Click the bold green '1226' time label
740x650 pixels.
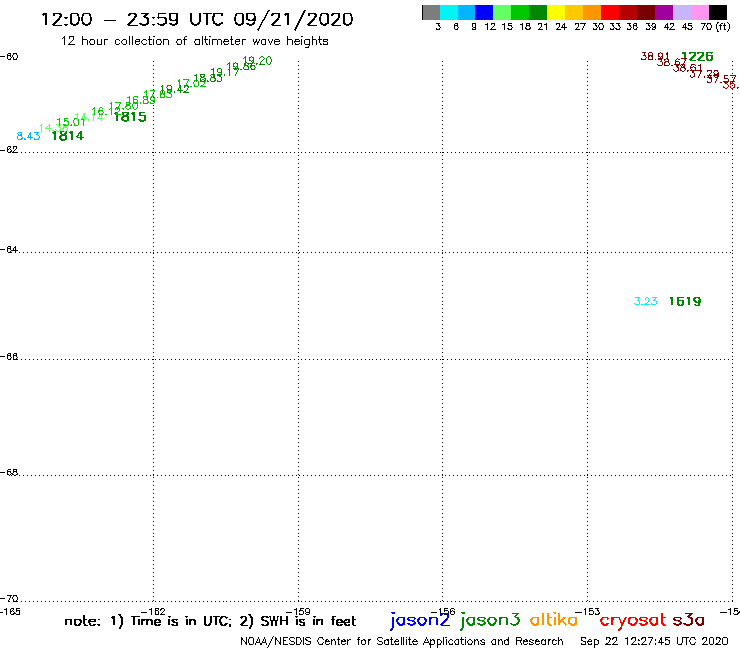pyautogui.click(x=697, y=57)
